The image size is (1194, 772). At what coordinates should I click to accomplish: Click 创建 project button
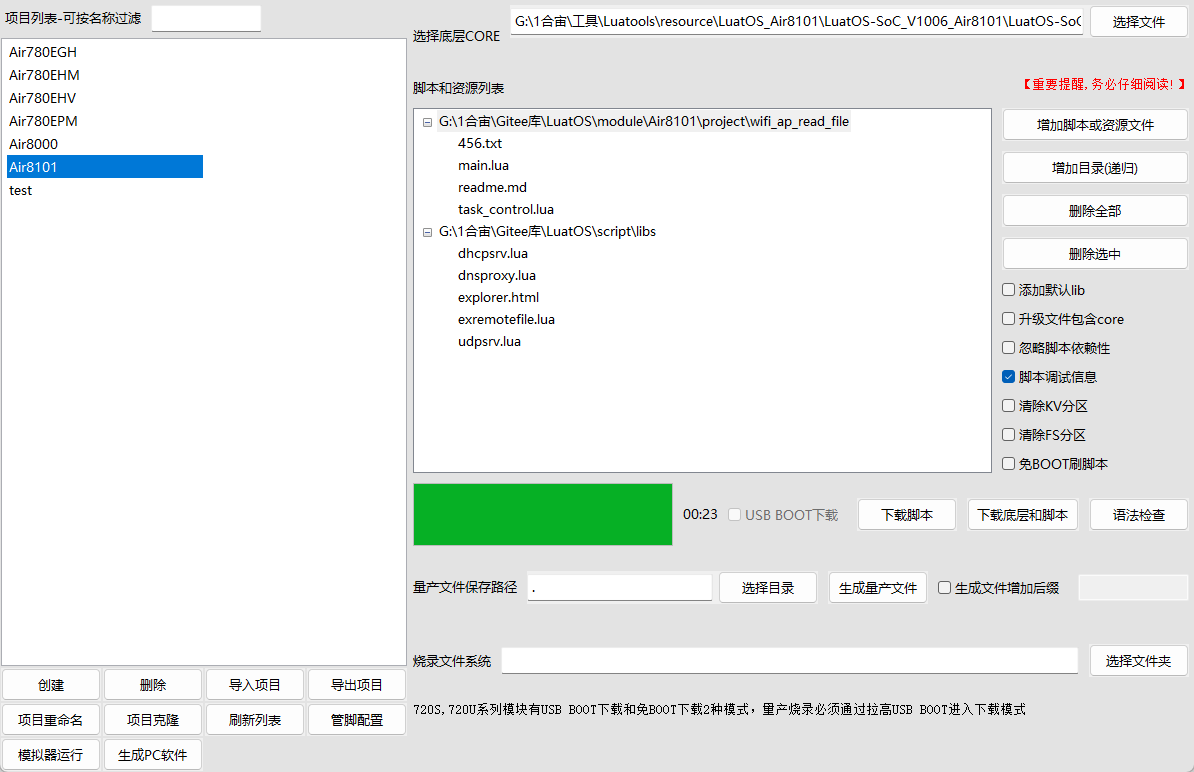point(51,685)
